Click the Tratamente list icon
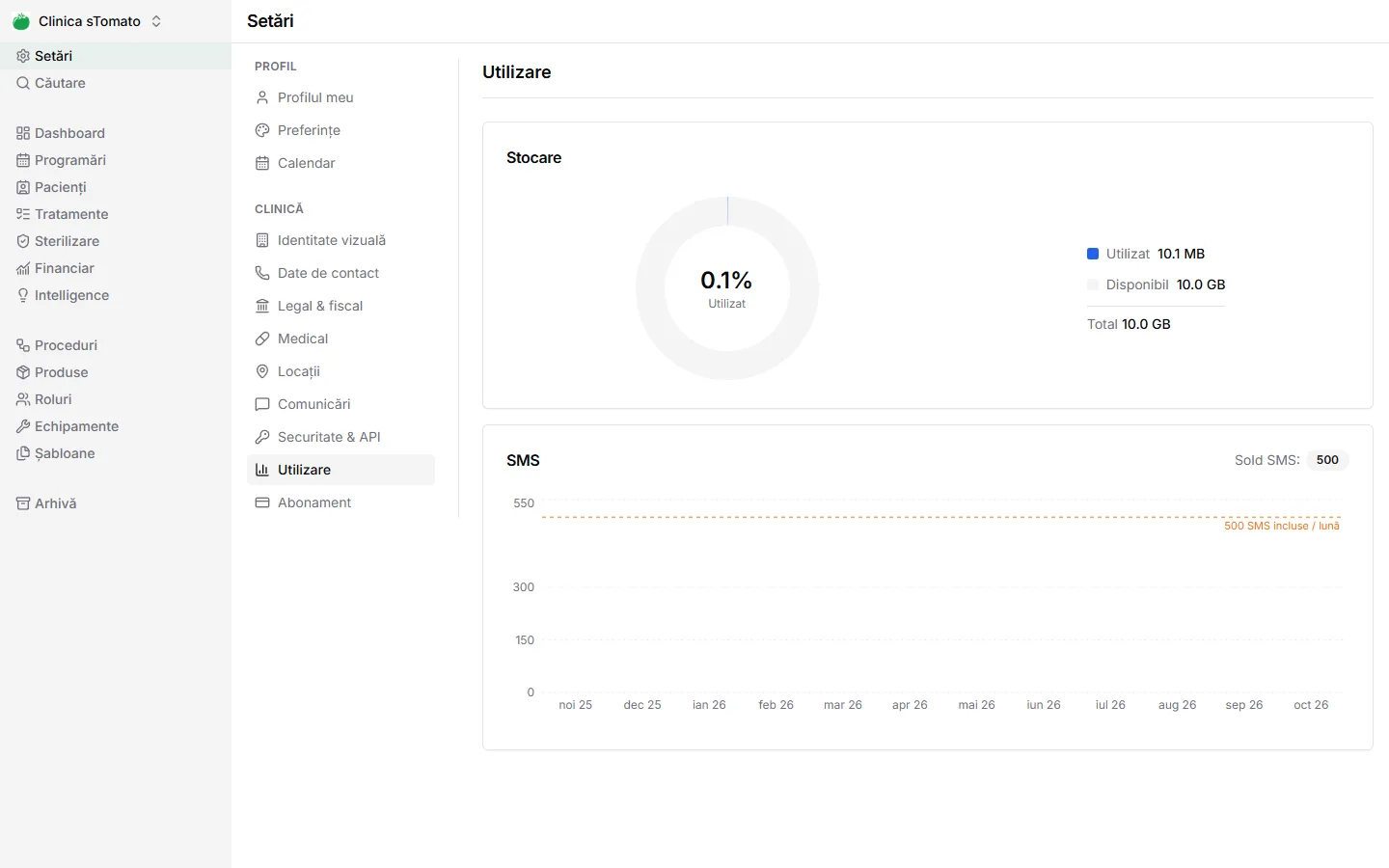This screenshot has width=1389, height=868. coord(23,214)
